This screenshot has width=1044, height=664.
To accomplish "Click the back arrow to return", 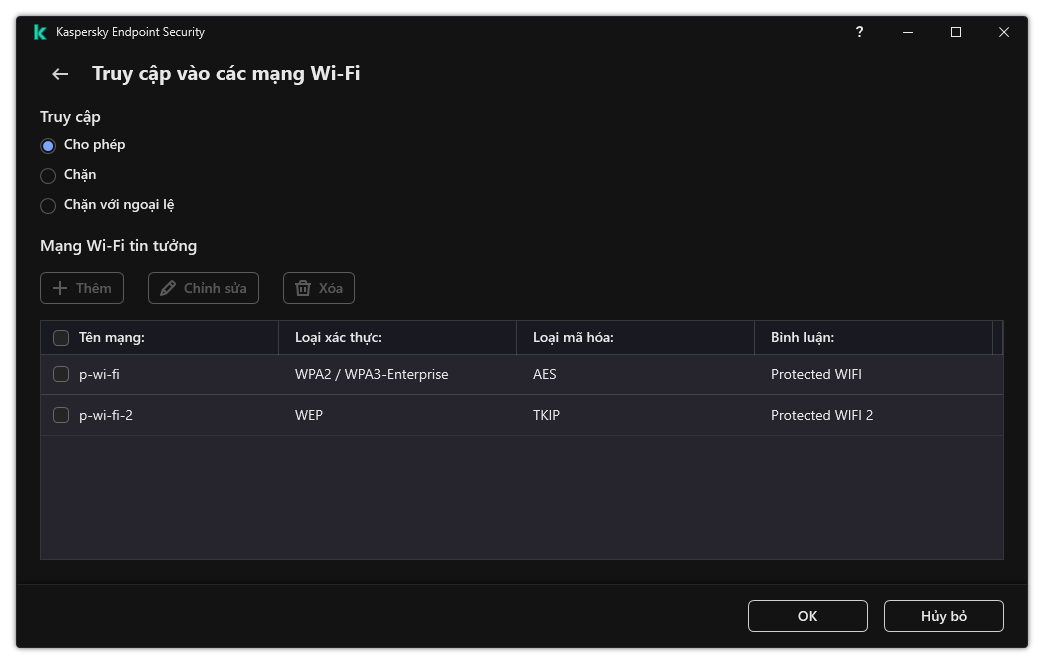I will 59,73.
